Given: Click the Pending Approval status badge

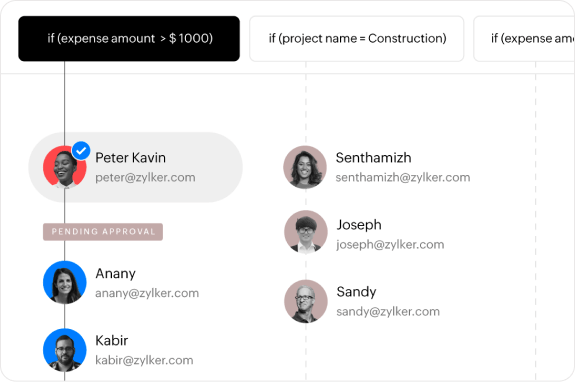Looking at the screenshot, I should point(103,232).
